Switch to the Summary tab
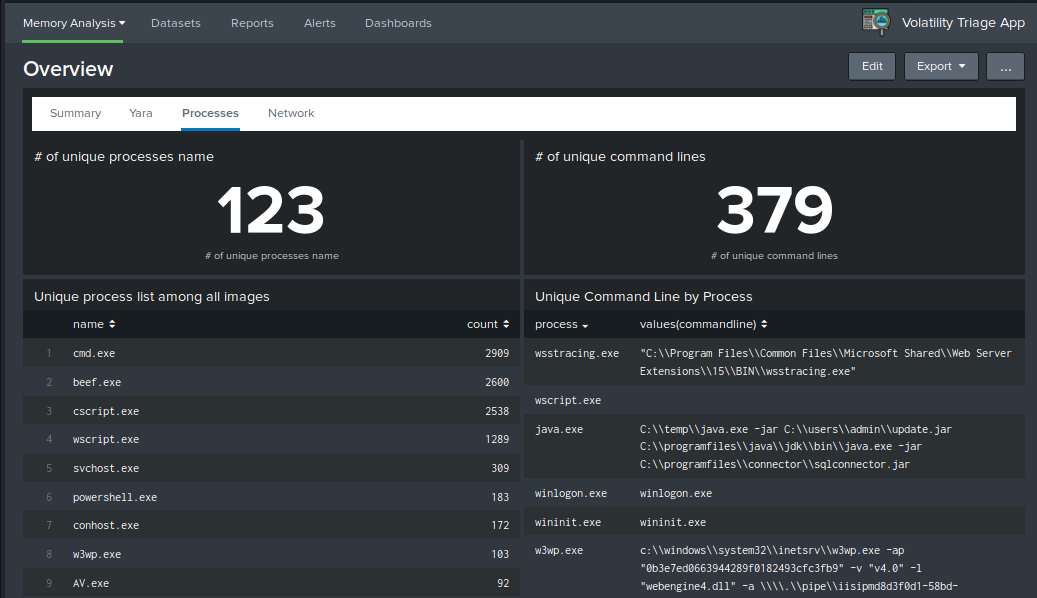Image resolution: width=1037 pixels, height=598 pixels. coord(75,113)
